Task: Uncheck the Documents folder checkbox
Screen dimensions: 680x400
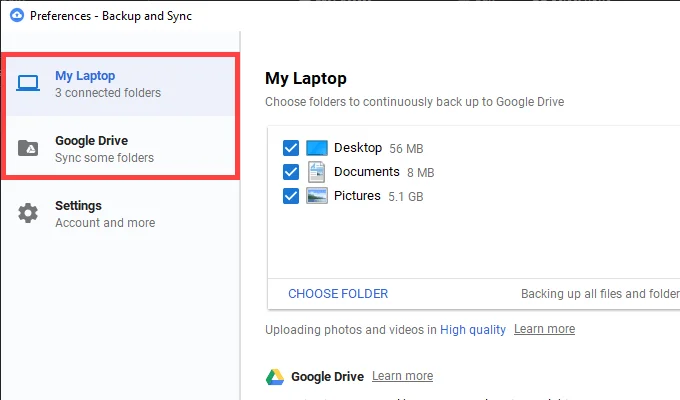Action: [x=291, y=172]
